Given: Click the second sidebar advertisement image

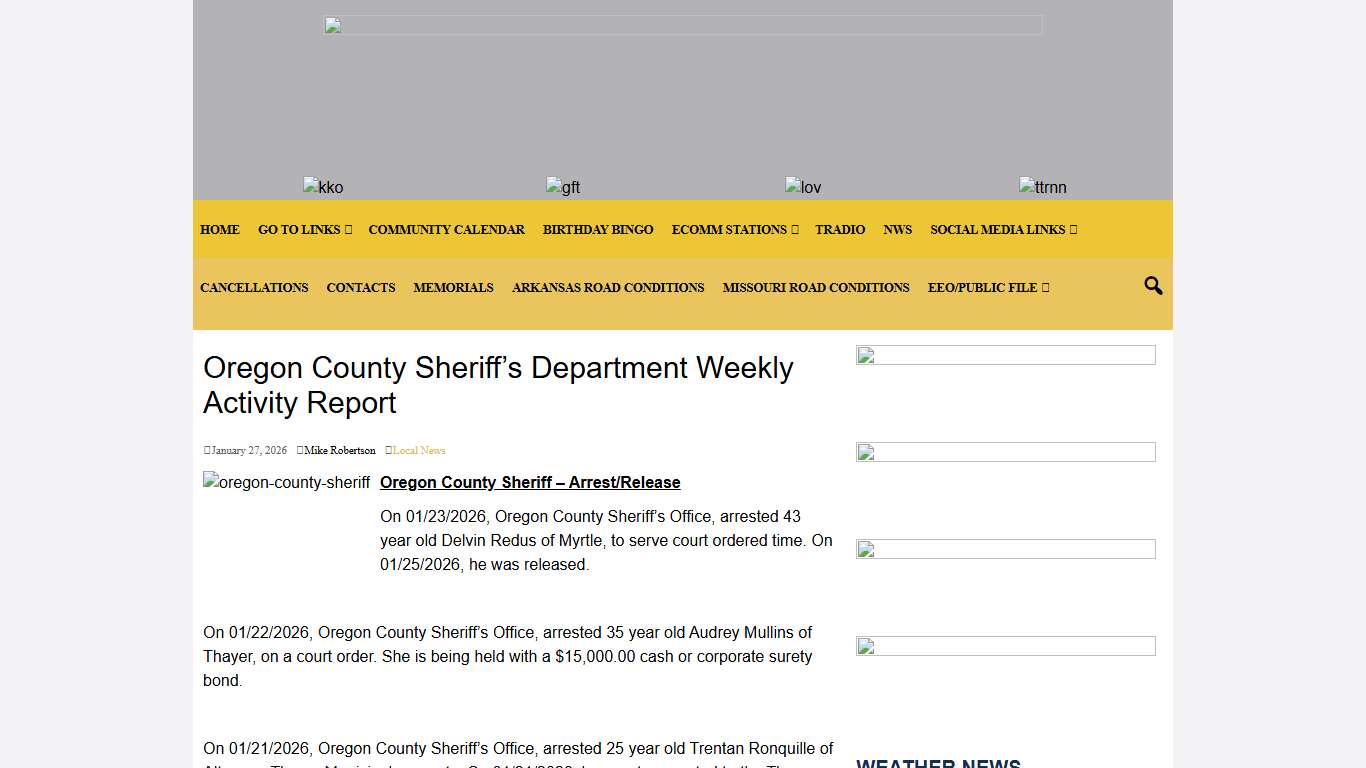Looking at the screenshot, I should [x=1005, y=452].
